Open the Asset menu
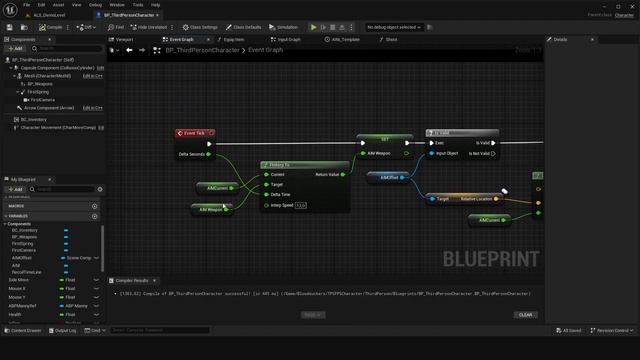The image size is (640, 360). [x=58, y=5]
